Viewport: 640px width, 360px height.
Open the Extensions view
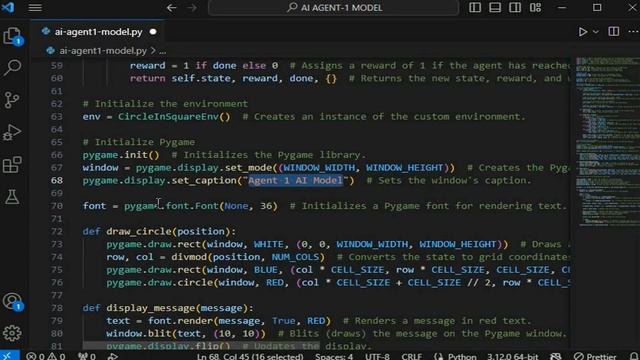[x=12, y=164]
